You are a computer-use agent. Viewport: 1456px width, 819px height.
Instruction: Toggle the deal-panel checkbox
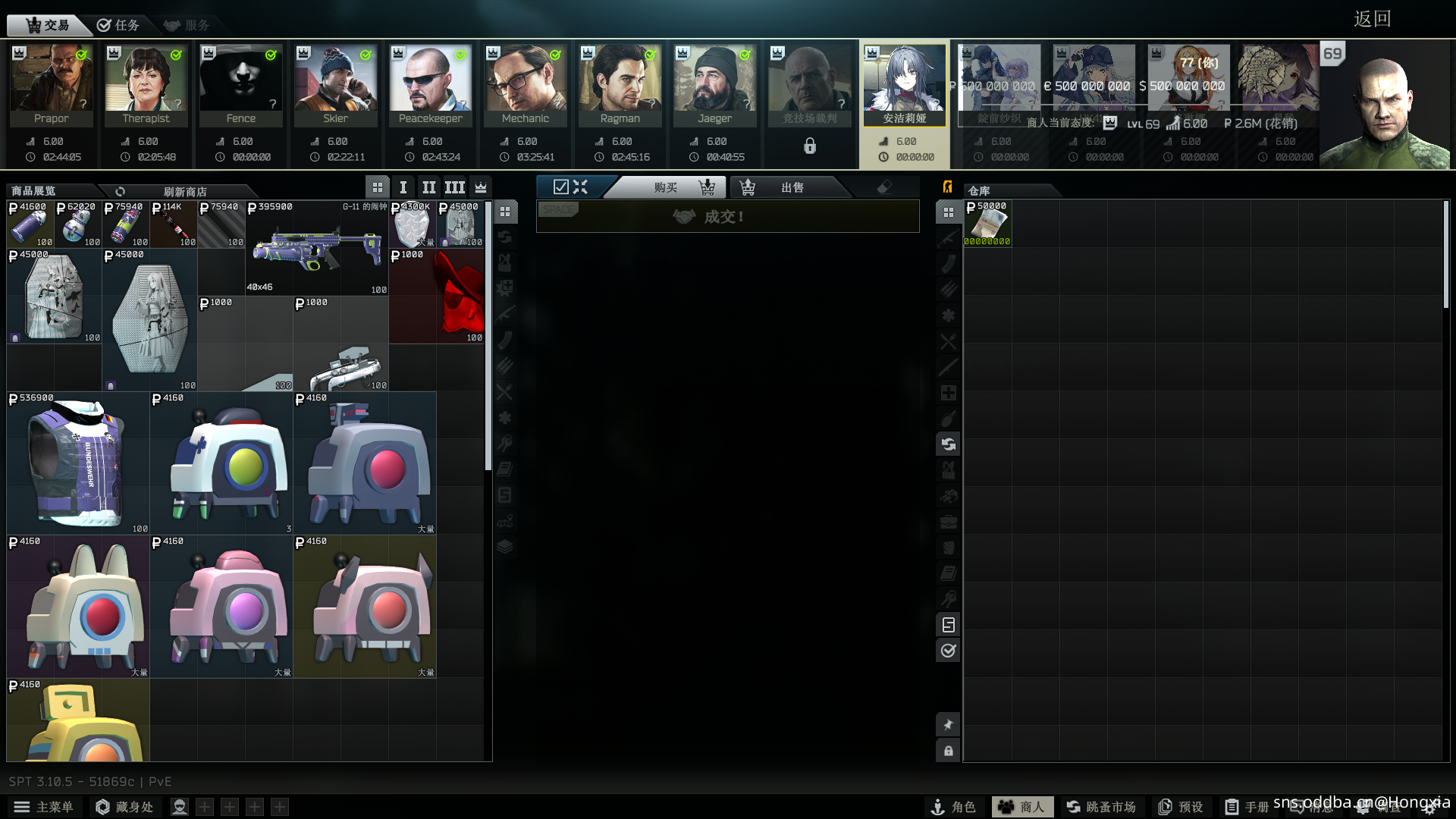pos(560,187)
